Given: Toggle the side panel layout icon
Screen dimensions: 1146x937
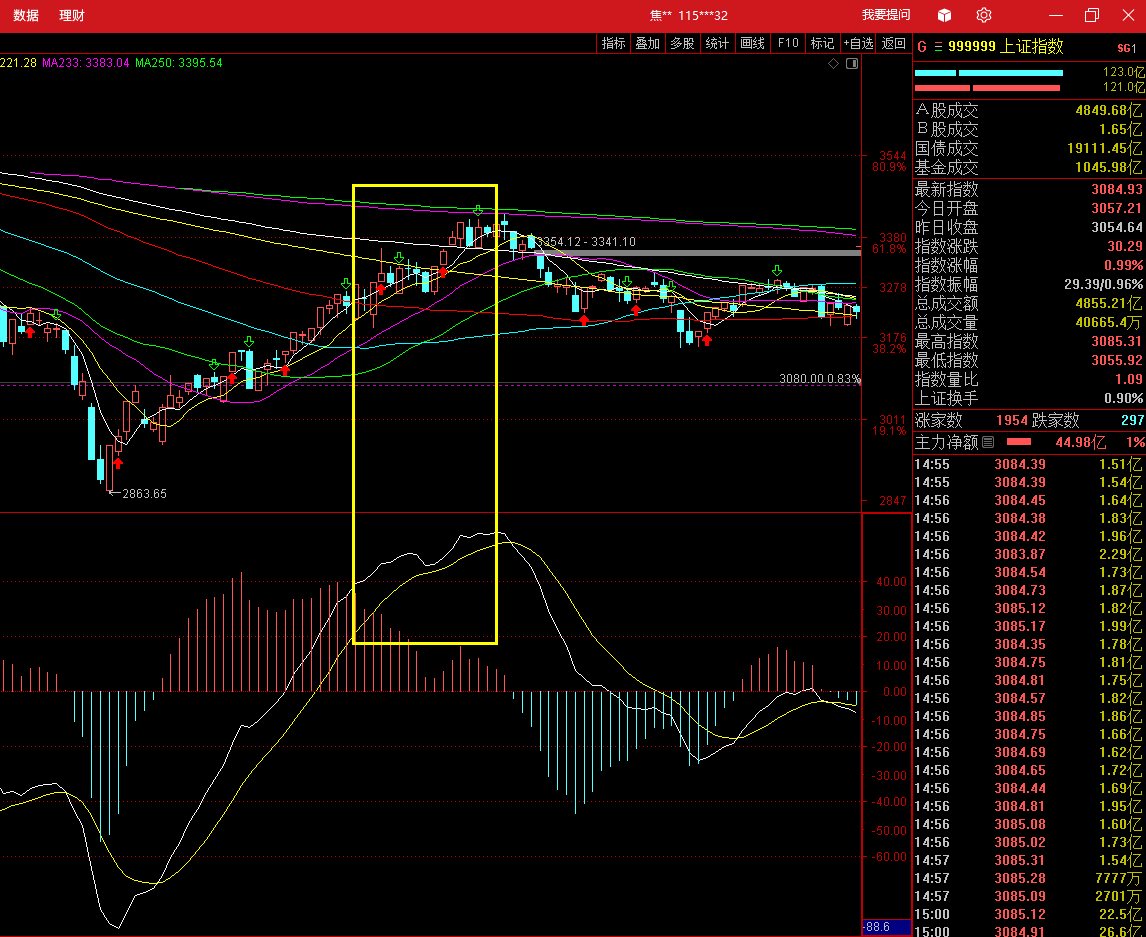Looking at the screenshot, I should (x=851, y=64).
